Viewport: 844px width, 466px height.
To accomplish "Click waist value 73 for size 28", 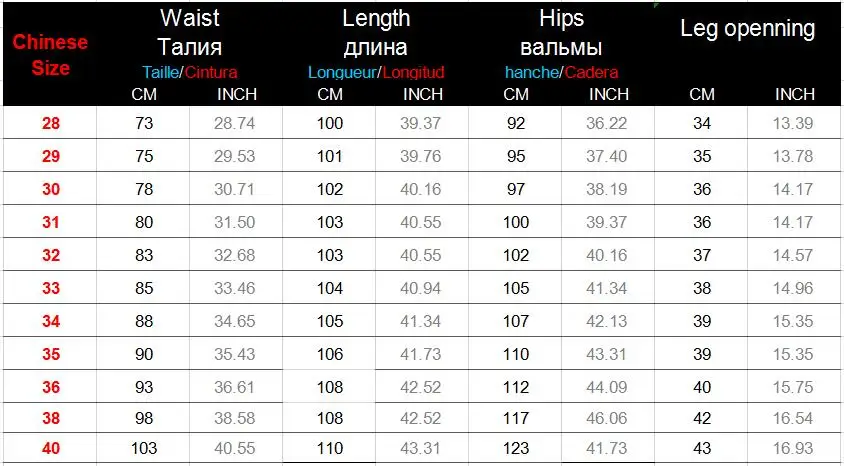I will (144, 123).
